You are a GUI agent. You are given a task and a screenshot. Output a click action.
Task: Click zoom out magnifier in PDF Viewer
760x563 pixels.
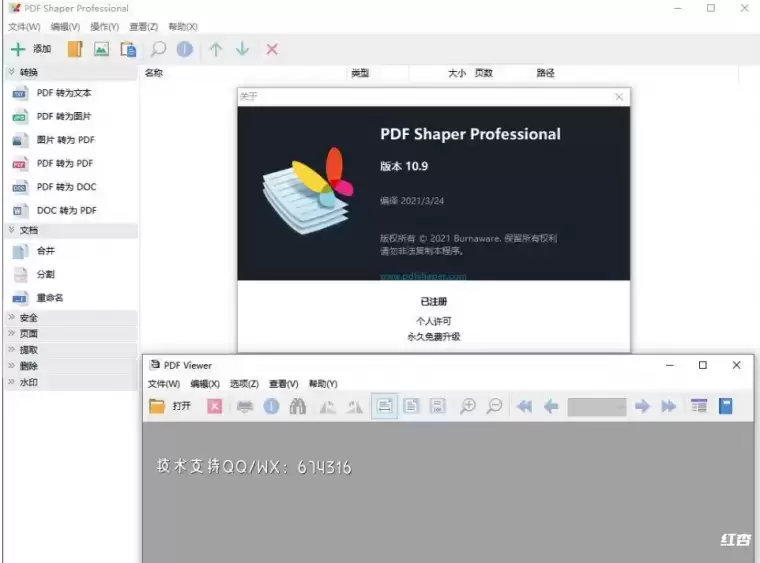point(494,406)
